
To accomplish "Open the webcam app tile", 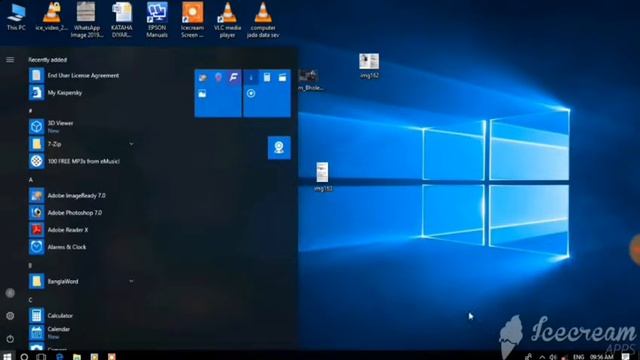I will click(x=279, y=147).
